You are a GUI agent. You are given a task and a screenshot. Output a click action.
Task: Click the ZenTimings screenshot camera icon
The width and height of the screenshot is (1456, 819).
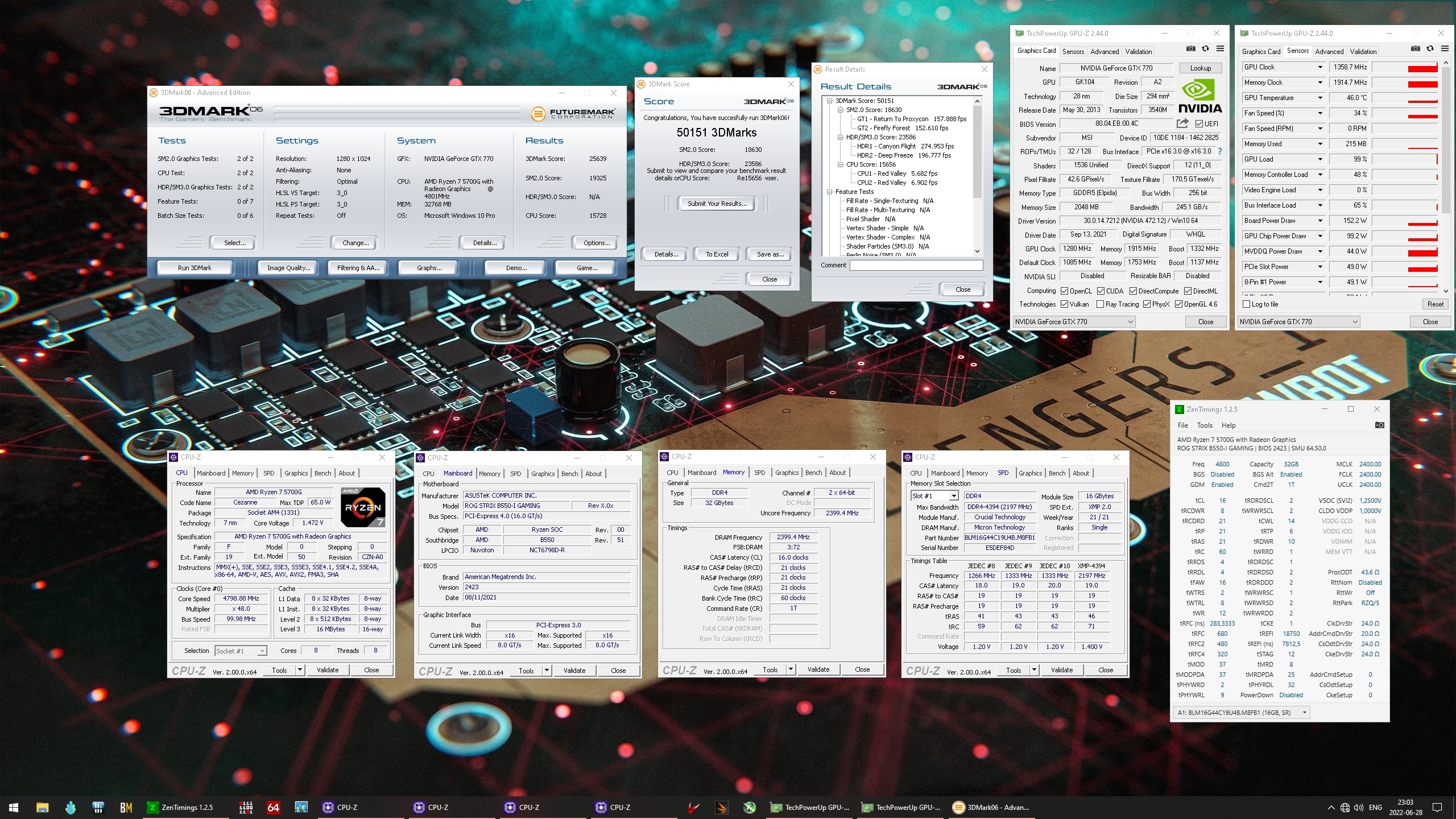coord(1379,425)
